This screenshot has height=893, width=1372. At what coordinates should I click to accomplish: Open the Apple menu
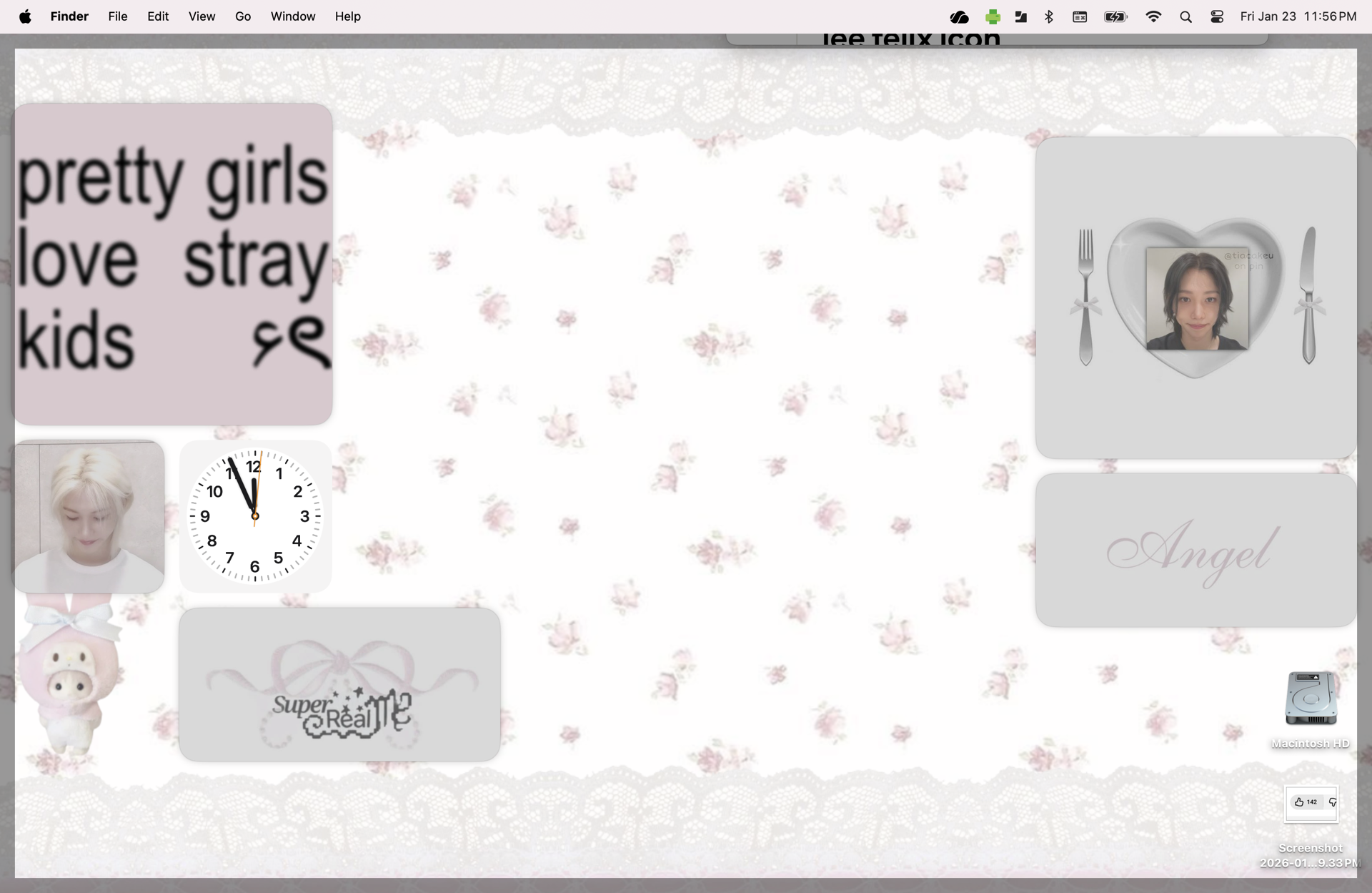point(25,16)
